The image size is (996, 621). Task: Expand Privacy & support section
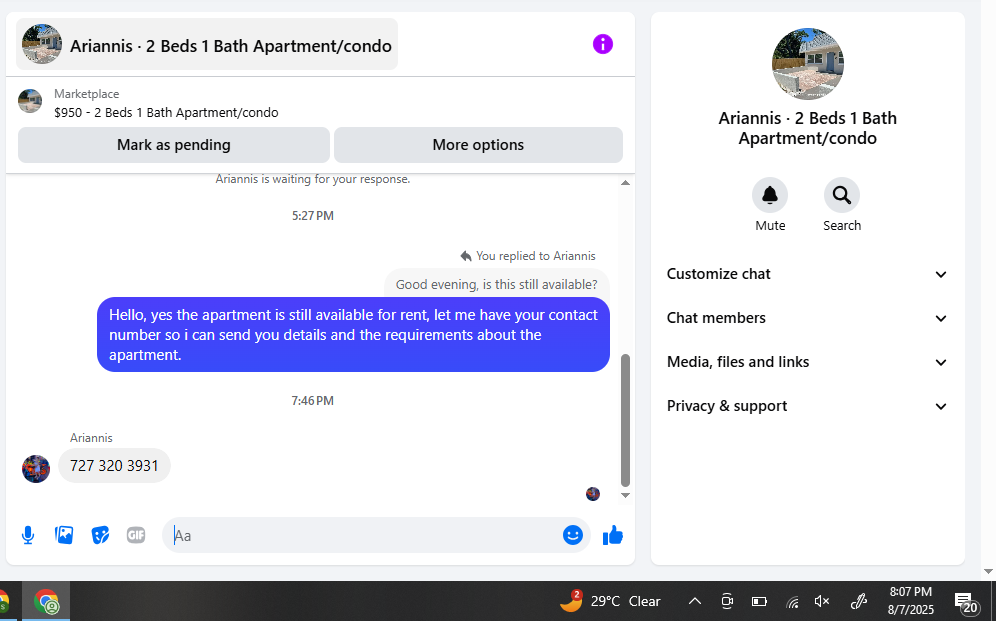pyautogui.click(x=807, y=406)
